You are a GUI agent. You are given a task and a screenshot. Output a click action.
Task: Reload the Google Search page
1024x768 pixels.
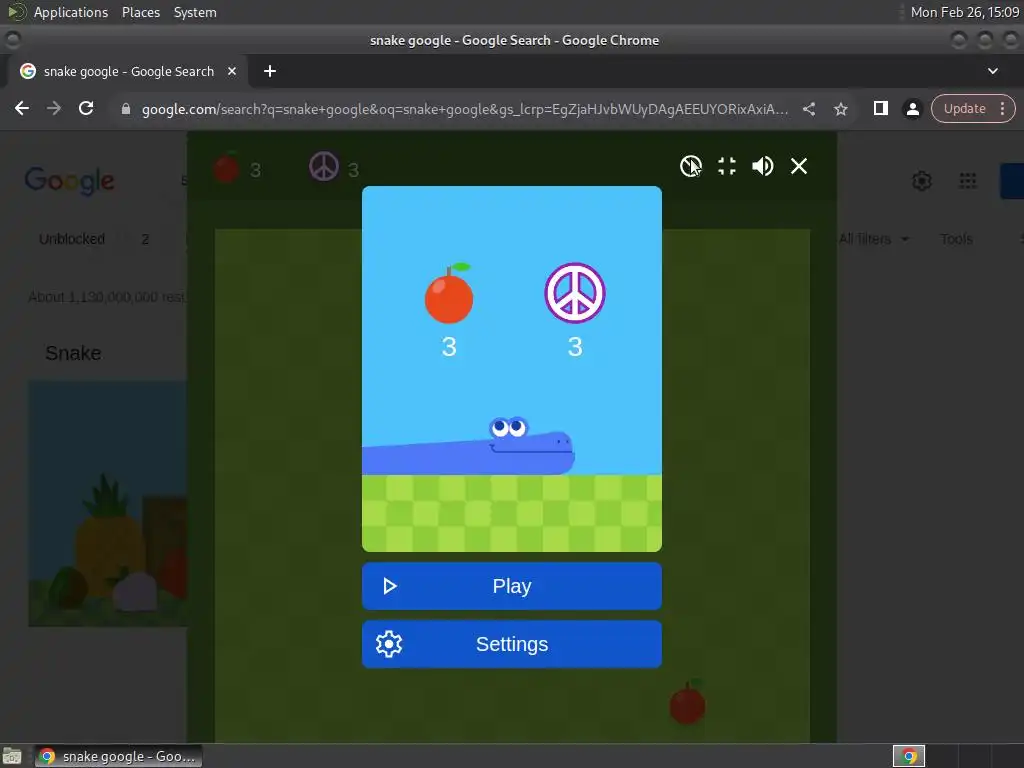86,108
